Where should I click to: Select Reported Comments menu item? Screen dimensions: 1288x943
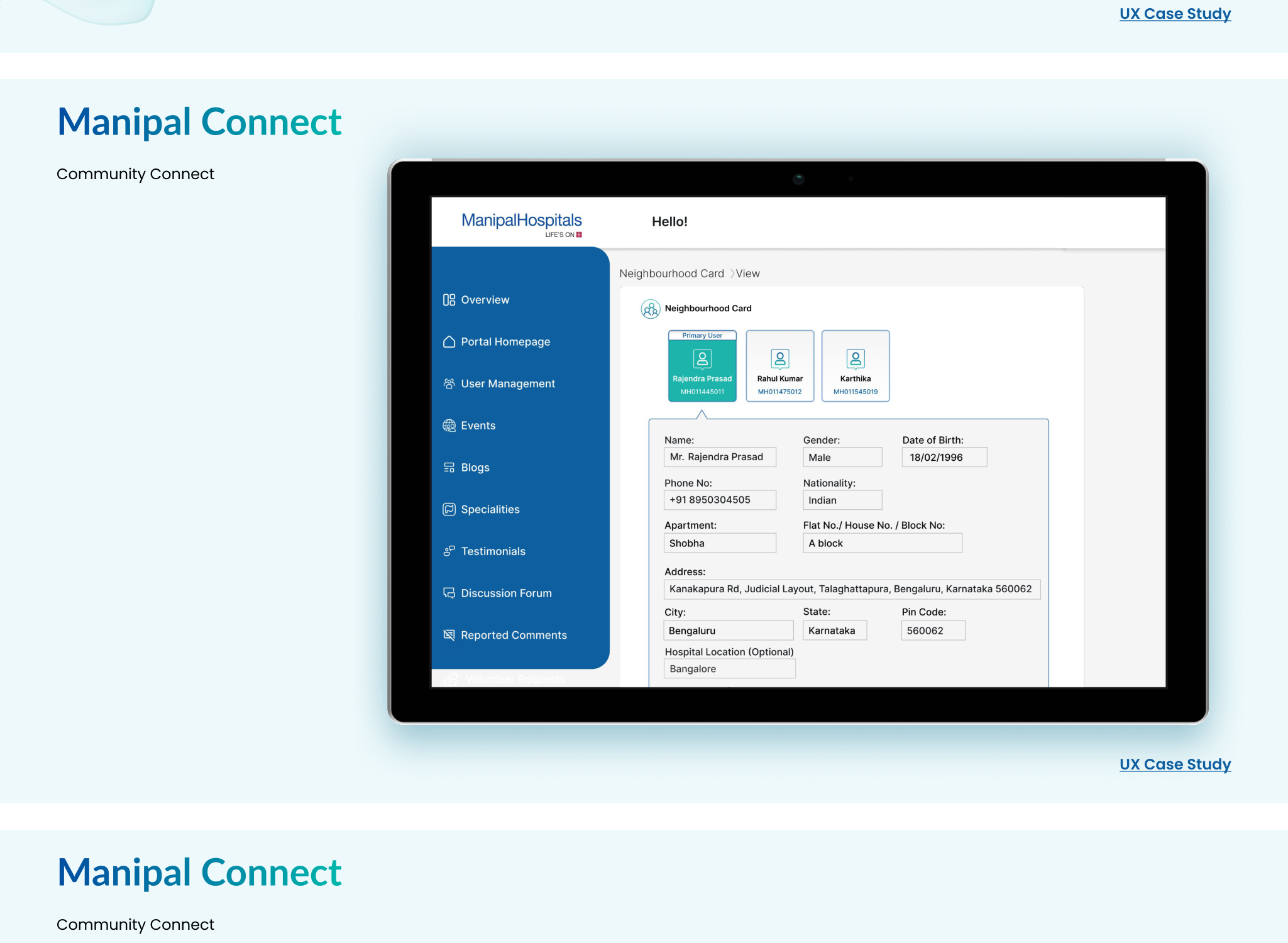coord(514,635)
